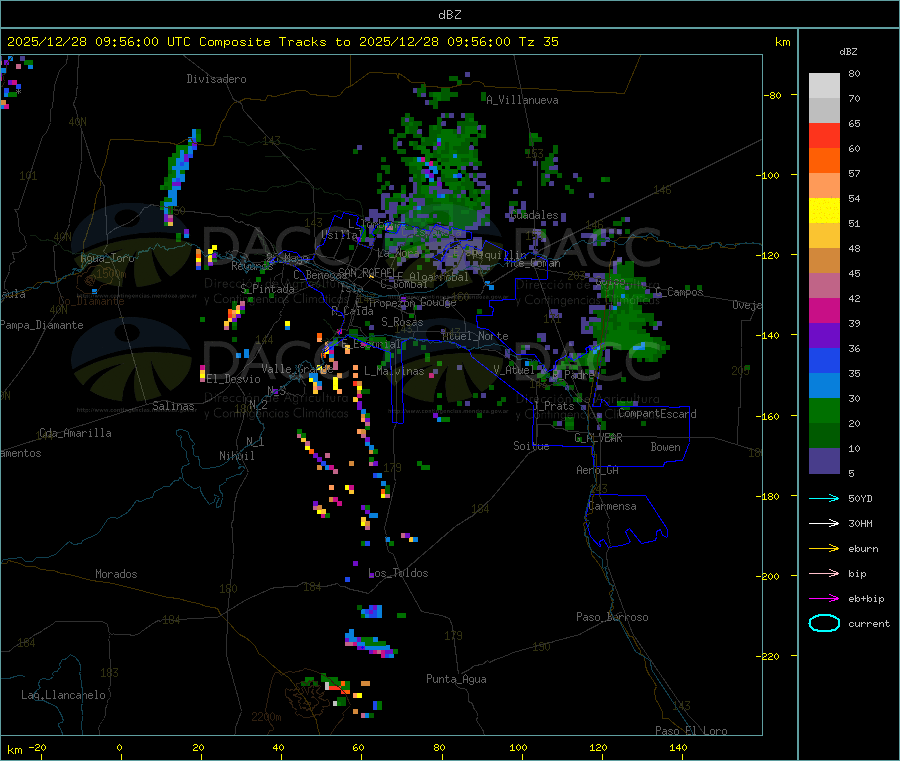Click the -140 km axis tick label
Image resolution: width=900 pixels, height=761 pixels.
770,335
